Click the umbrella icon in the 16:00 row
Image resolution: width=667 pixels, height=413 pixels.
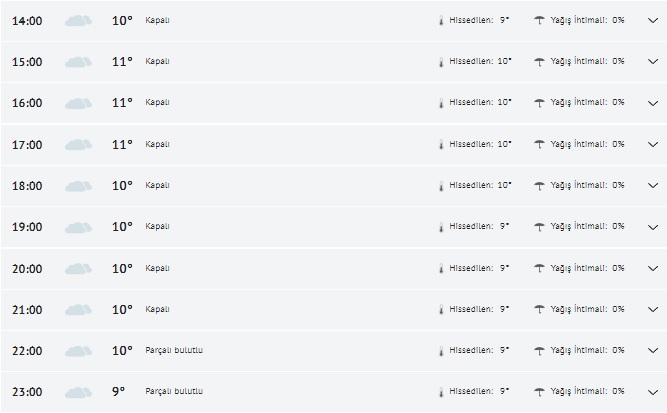coord(540,103)
